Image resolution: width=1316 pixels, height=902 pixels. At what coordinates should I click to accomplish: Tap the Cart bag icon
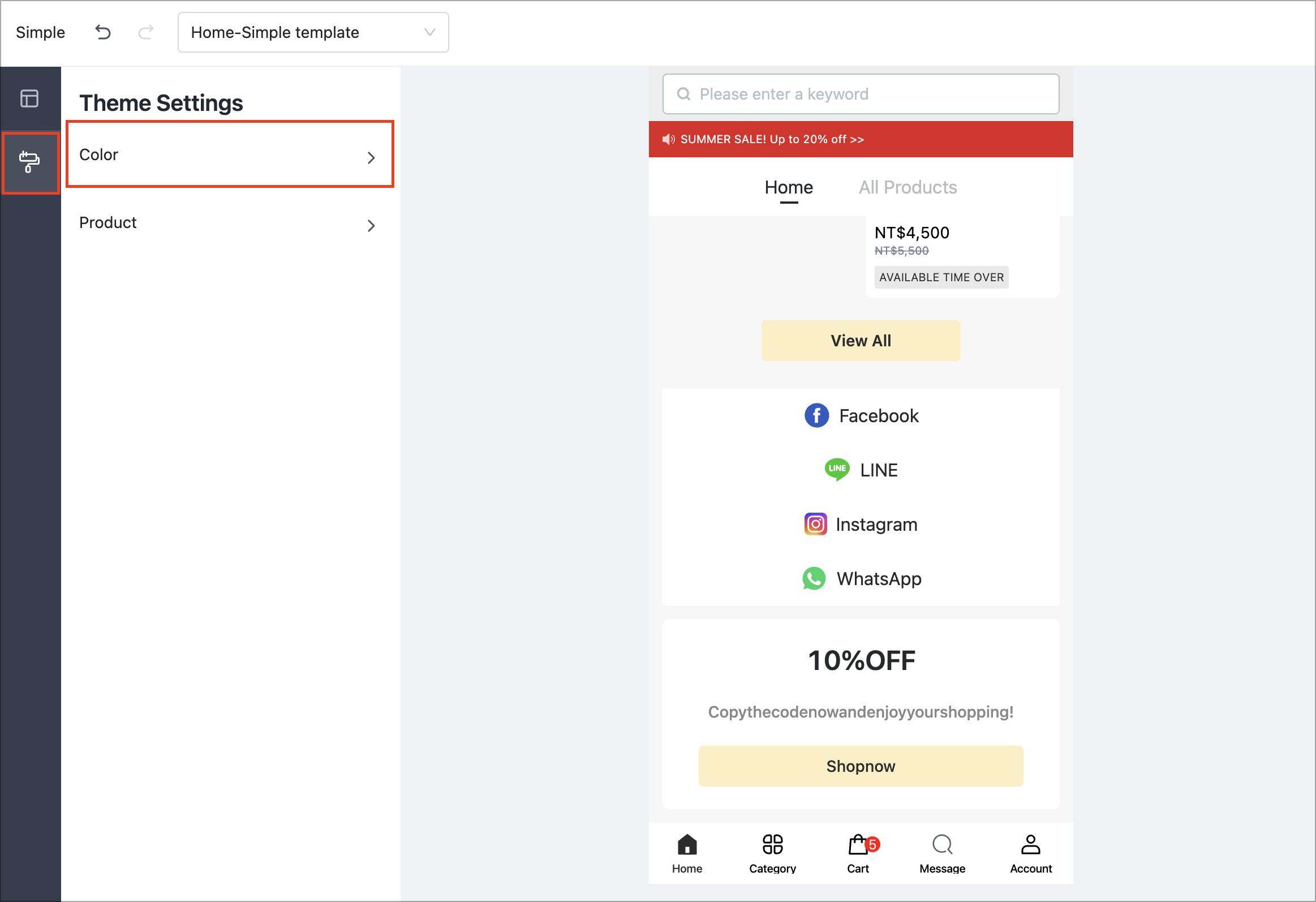point(858,844)
